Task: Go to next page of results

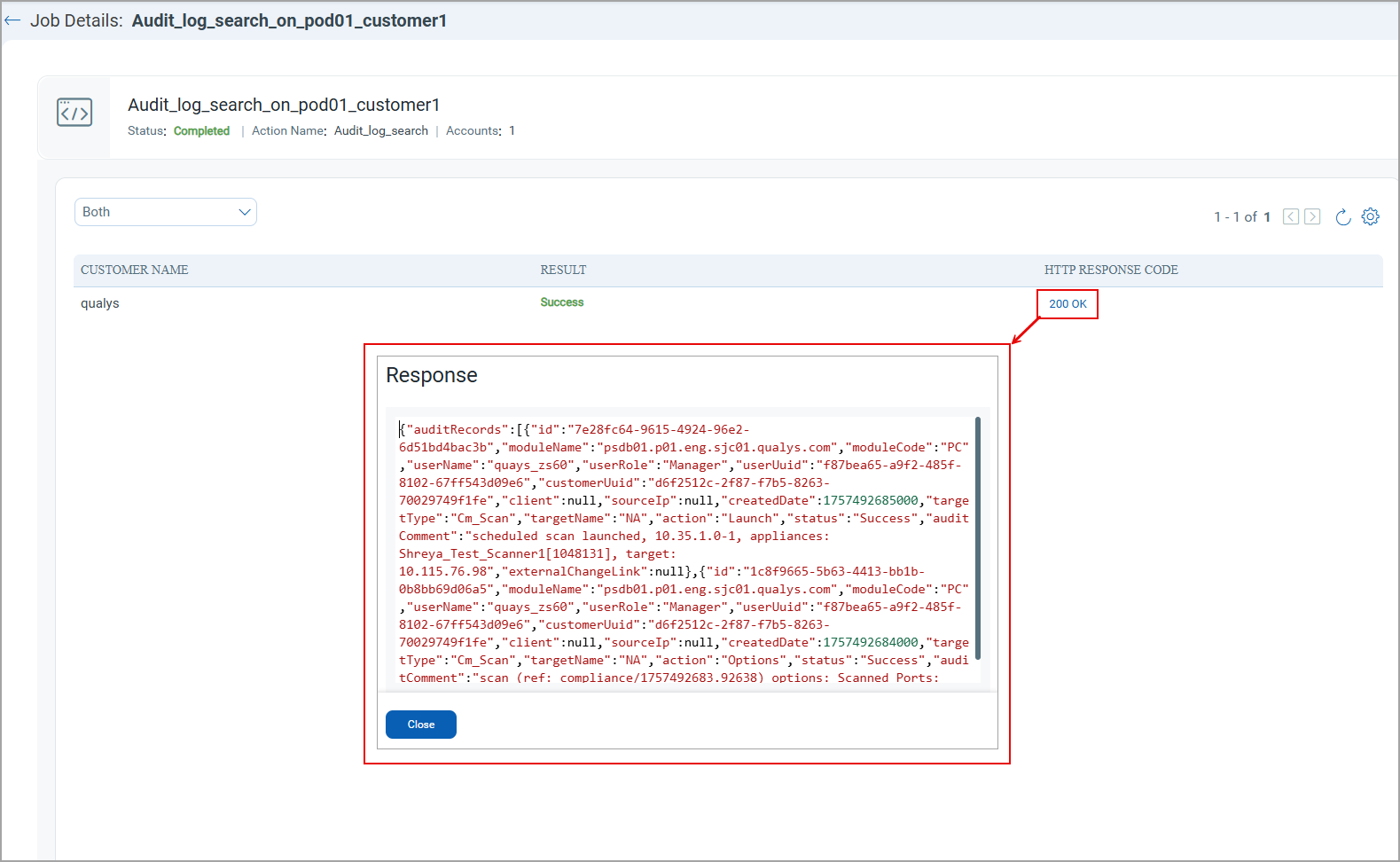Action: pyautogui.click(x=1313, y=216)
